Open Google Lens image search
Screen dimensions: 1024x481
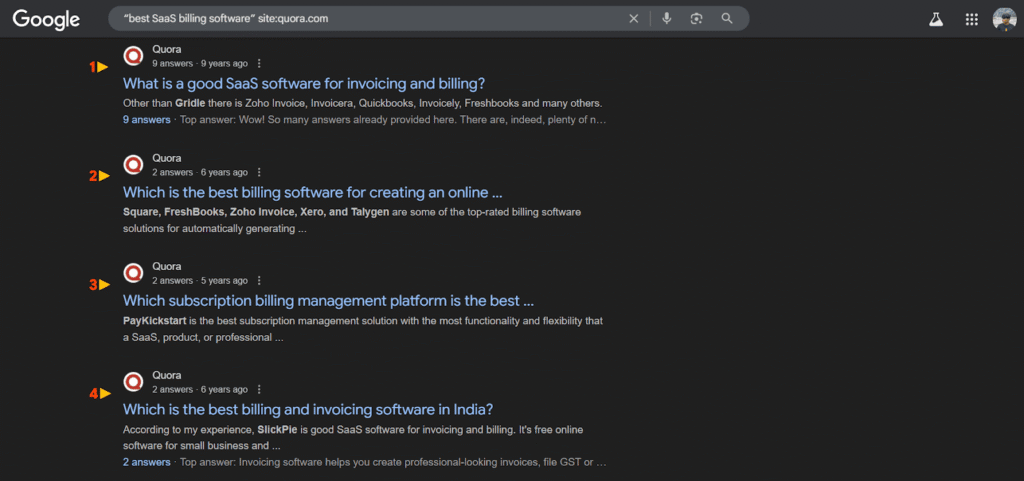click(x=697, y=19)
